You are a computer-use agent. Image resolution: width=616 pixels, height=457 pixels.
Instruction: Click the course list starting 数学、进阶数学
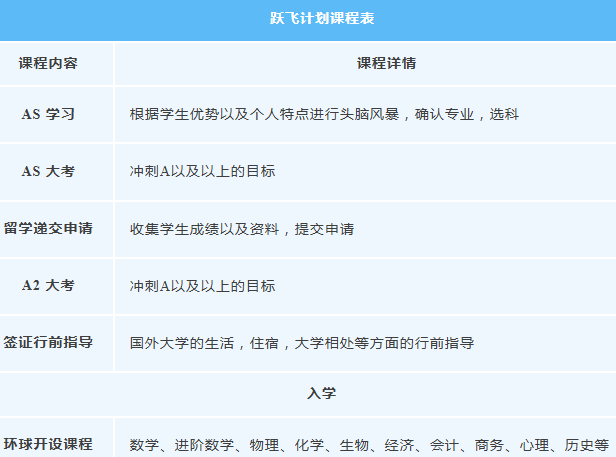point(369,445)
